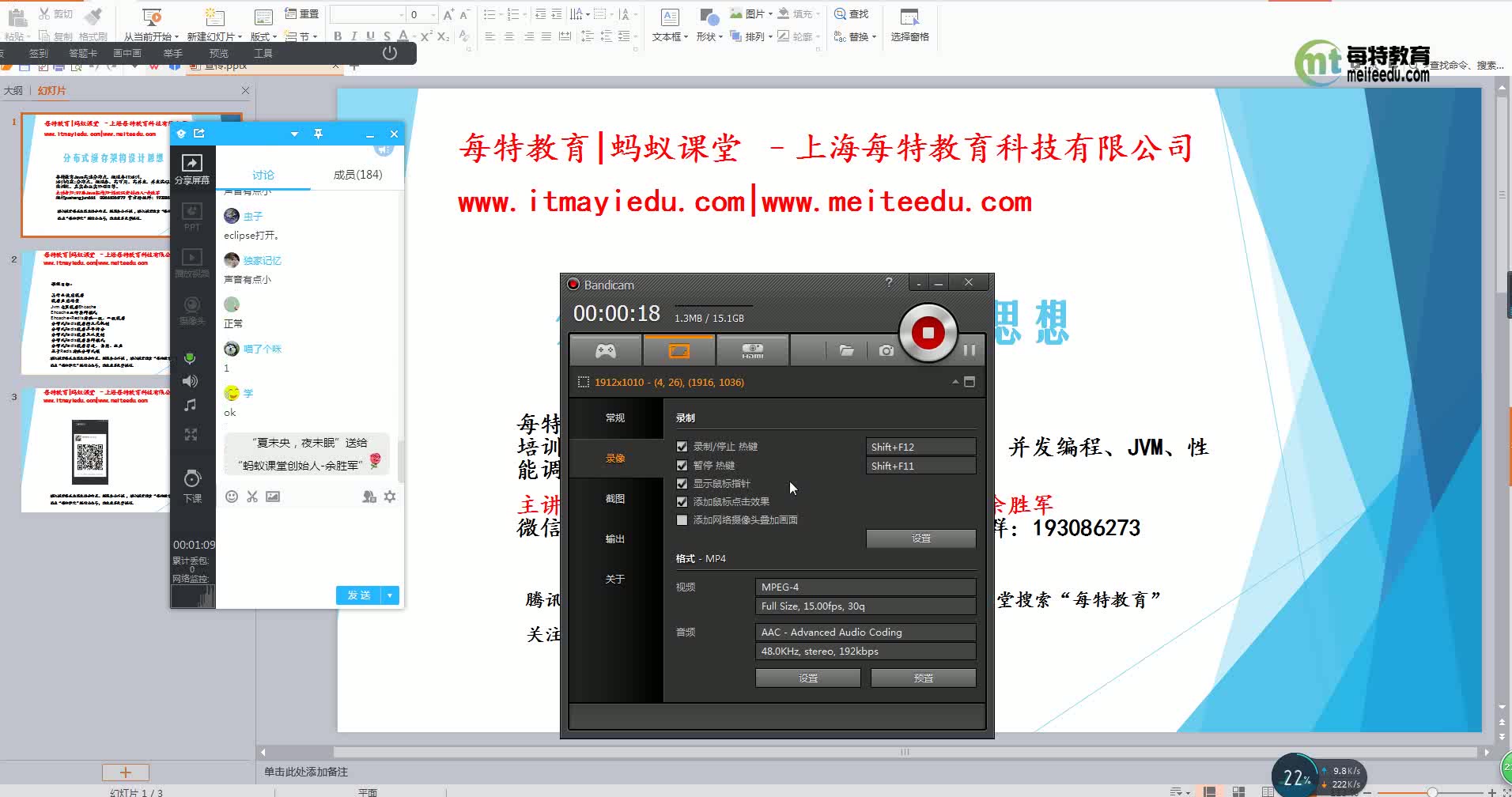
Task: Click the Shift+F12 hotkey field
Action: [920, 447]
